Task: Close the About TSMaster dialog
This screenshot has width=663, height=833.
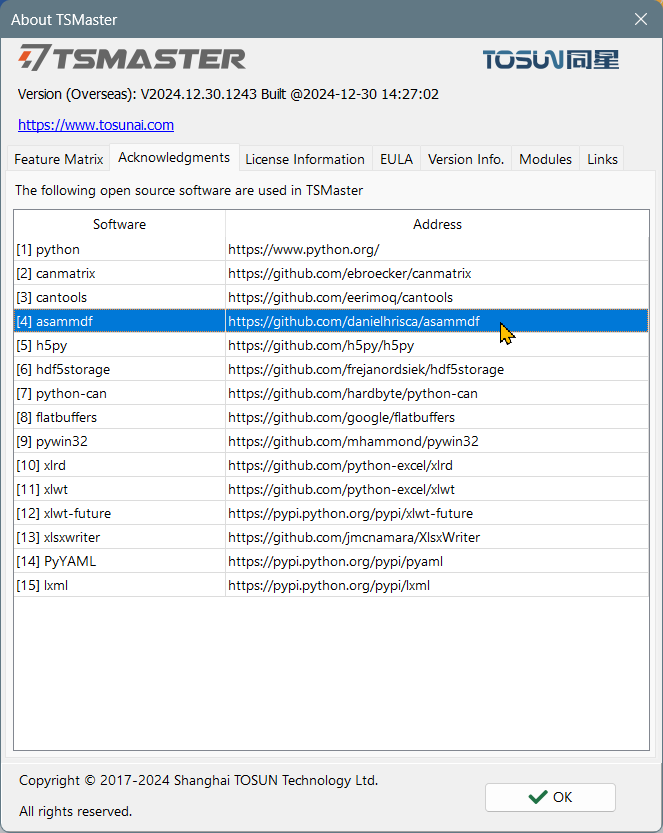Action: click(x=641, y=19)
